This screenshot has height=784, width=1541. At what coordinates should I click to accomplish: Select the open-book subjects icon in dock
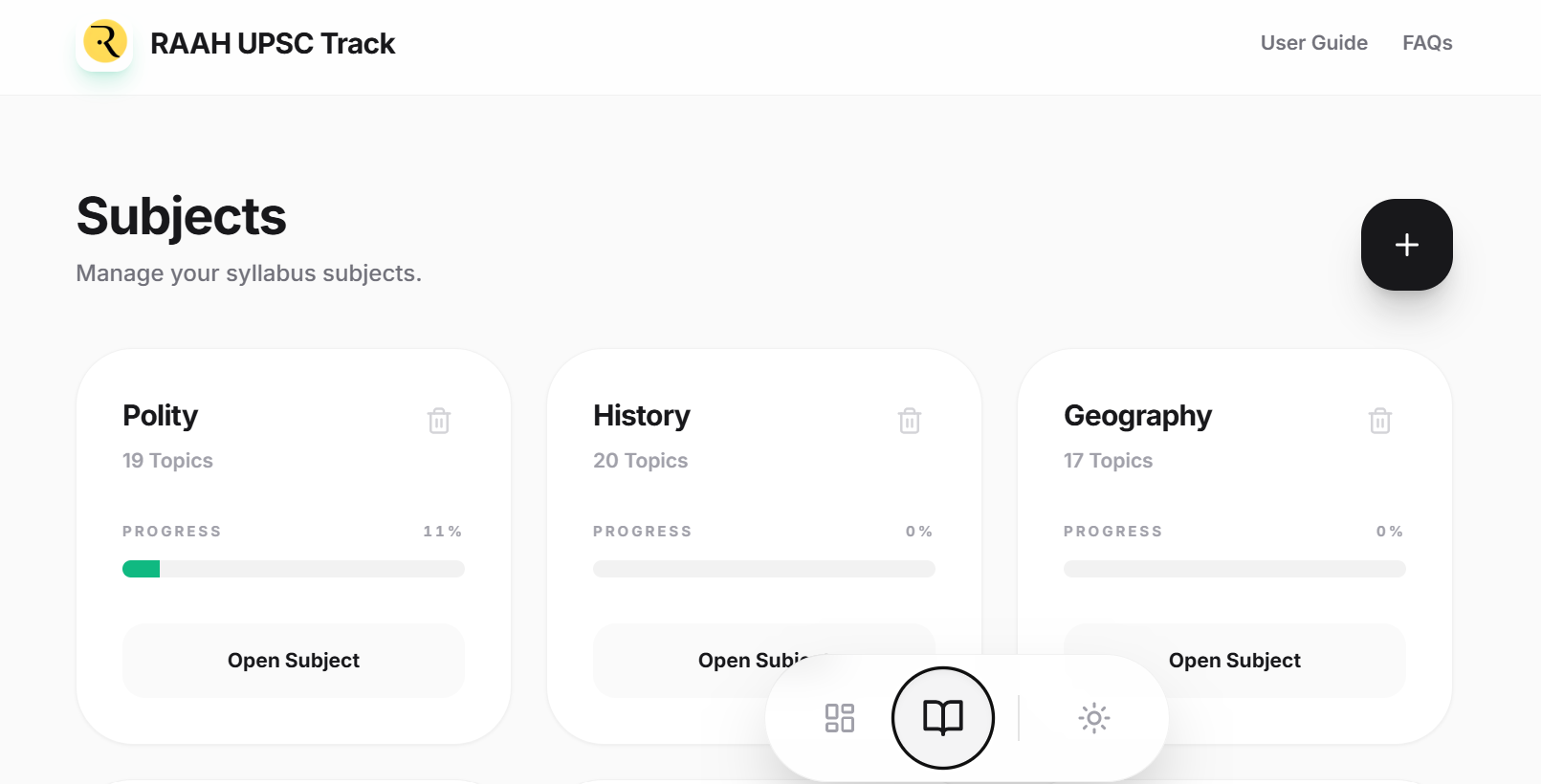click(943, 718)
